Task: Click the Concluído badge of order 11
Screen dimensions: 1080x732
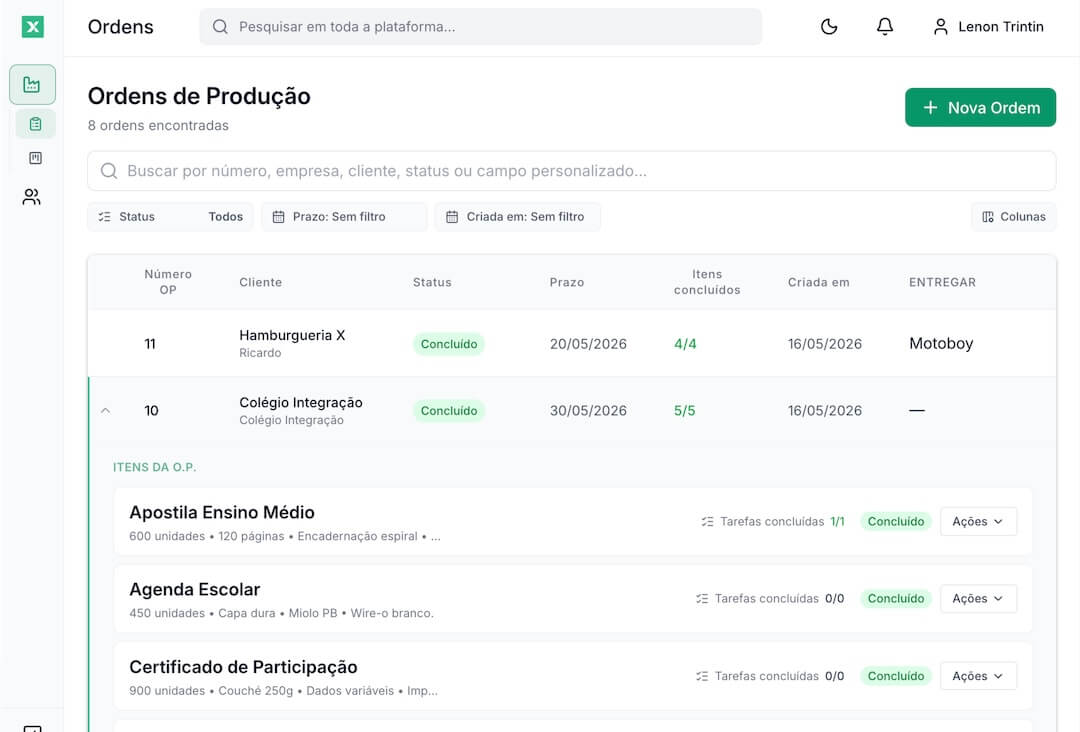Action: click(x=448, y=344)
